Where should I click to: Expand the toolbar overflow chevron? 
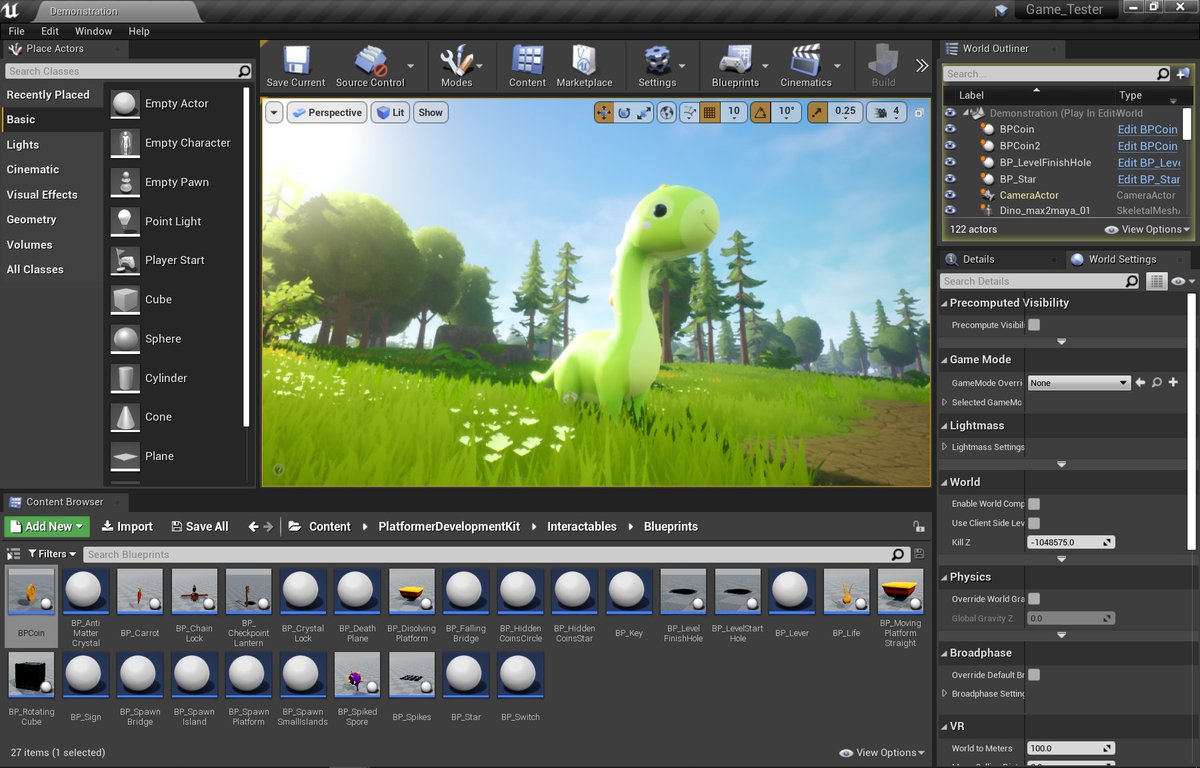(x=921, y=66)
